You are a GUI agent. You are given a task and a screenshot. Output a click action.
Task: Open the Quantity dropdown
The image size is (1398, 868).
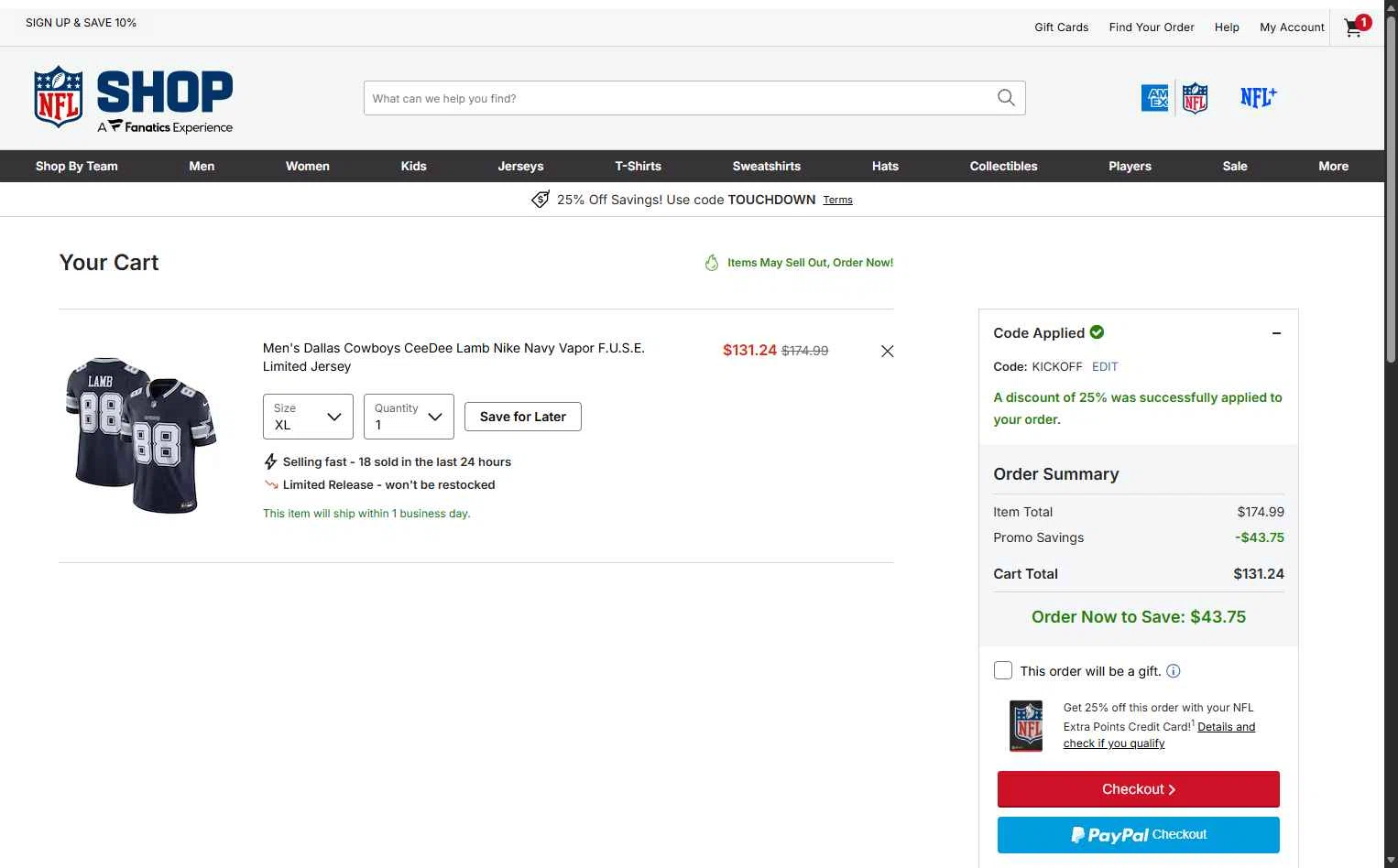tap(409, 417)
